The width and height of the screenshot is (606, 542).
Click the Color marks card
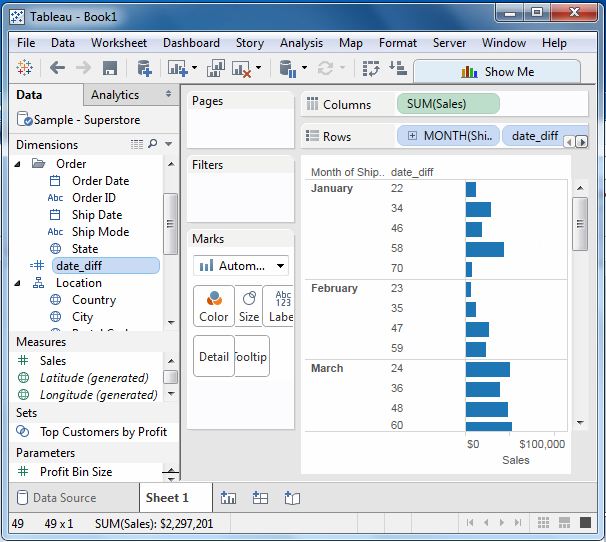point(213,306)
